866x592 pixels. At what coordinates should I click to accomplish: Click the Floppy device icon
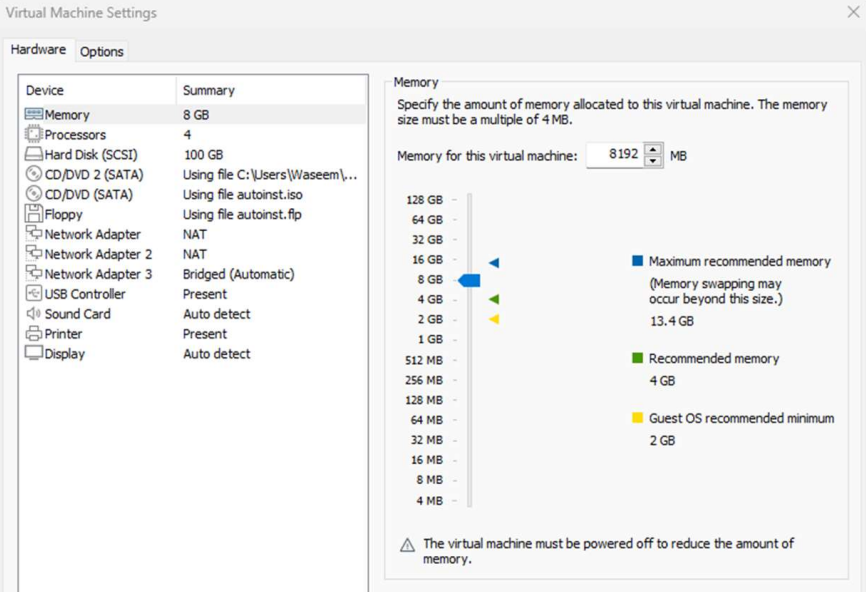[x=33, y=214]
